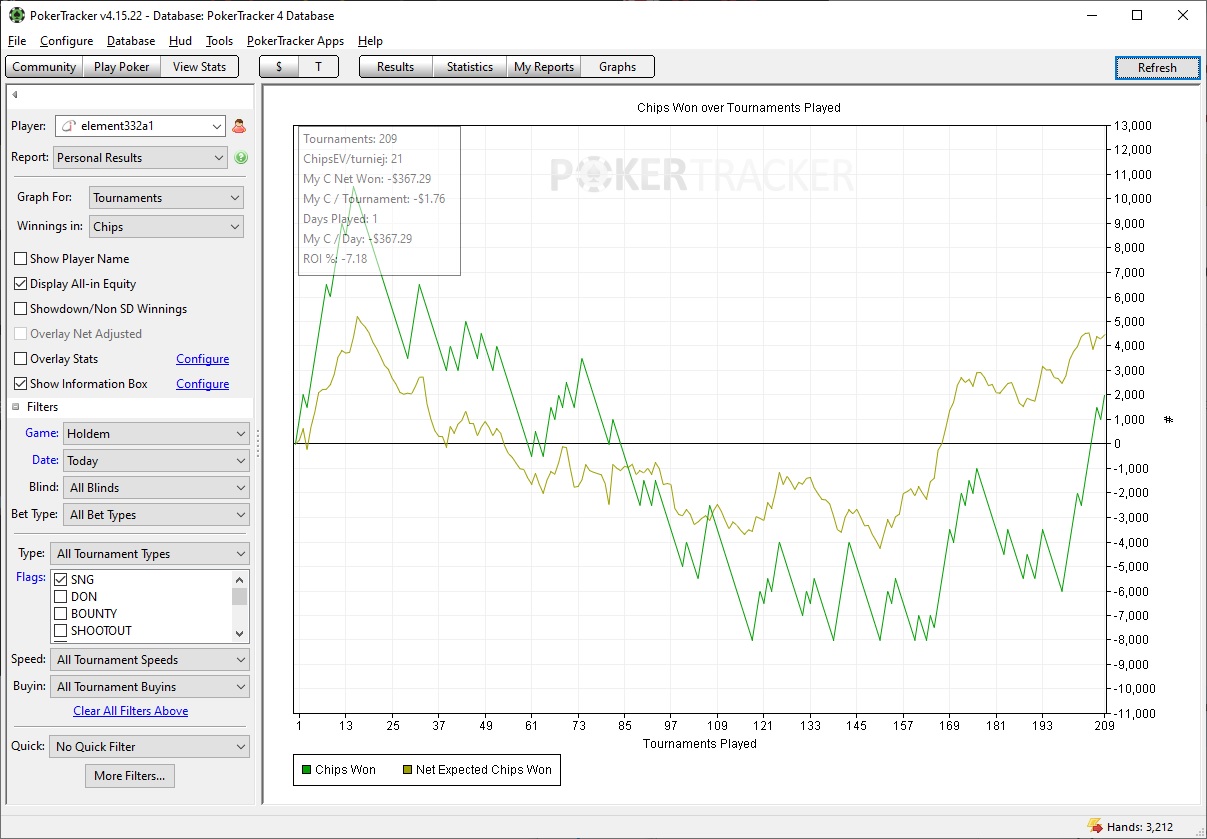The height and width of the screenshot is (839, 1207).
Task: Click the olive Net Expected Chips Won swatch
Action: click(407, 770)
